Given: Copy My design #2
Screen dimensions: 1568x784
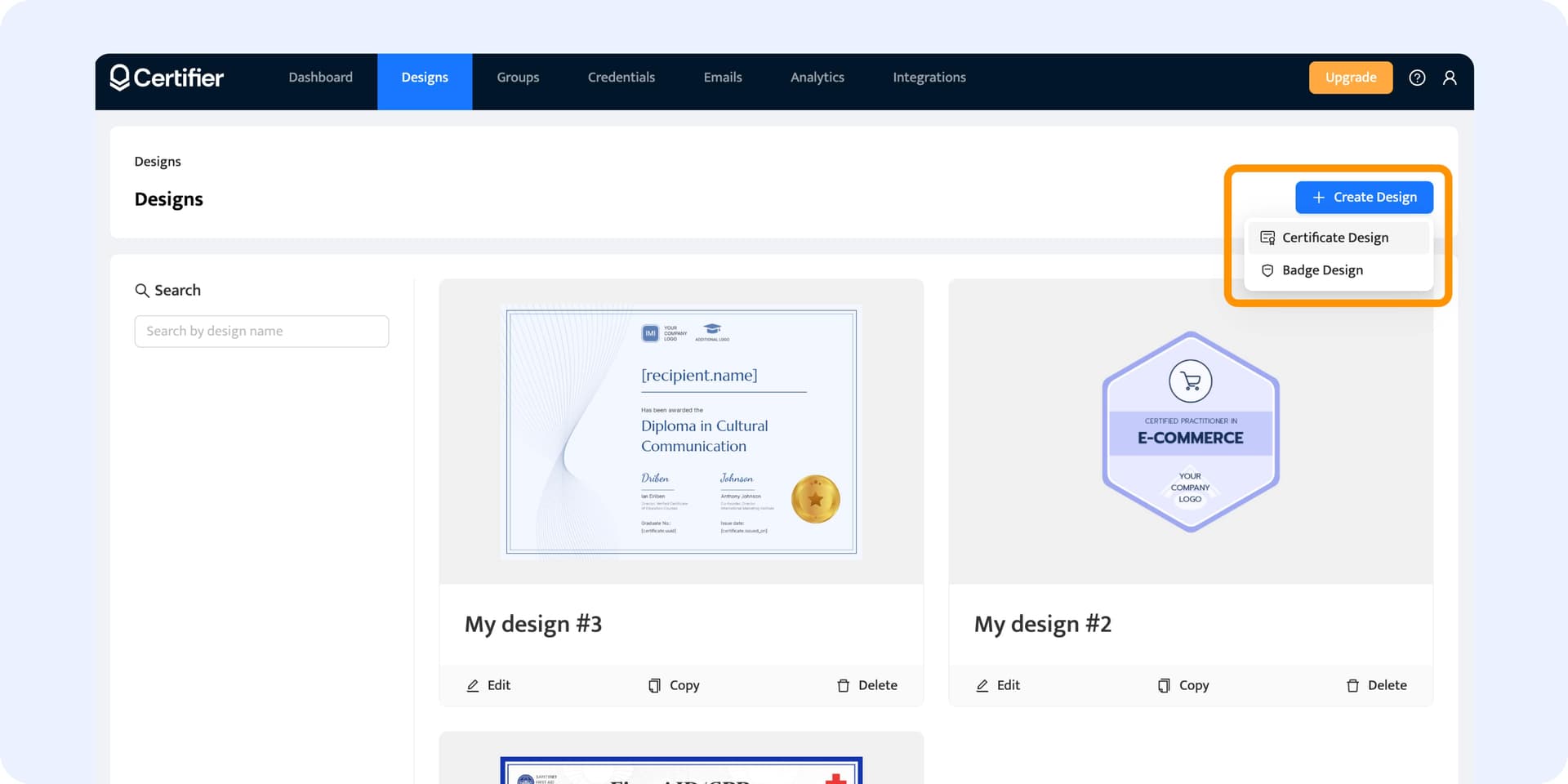Looking at the screenshot, I should point(1183,685).
